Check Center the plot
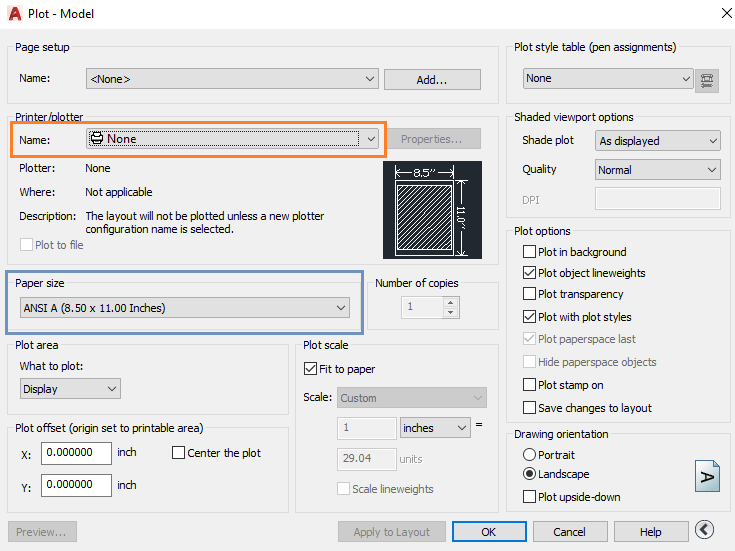 (x=178, y=453)
